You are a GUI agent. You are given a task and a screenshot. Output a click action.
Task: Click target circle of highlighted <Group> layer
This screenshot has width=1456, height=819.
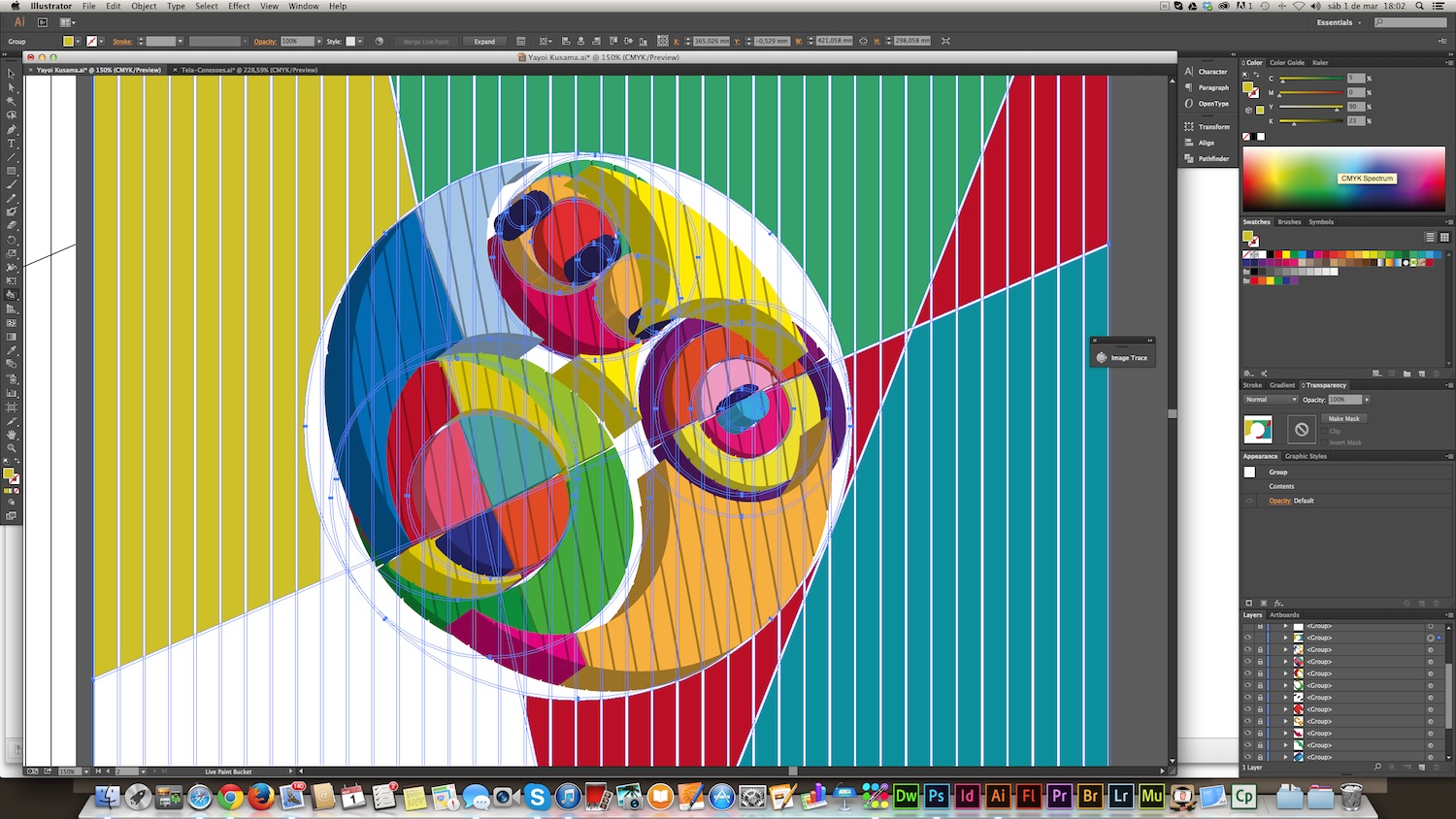pos(1431,638)
